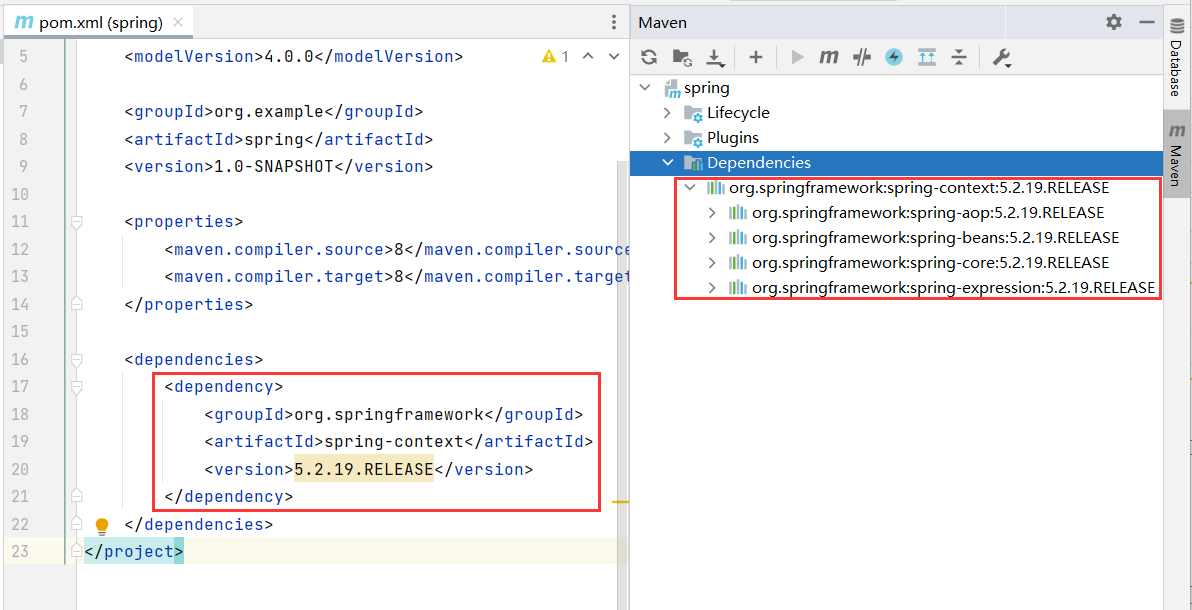This screenshot has height=610, width=1192.
Task: Select org.springframework:spring-context:5.2.19.RELEASE
Action: (x=919, y=188)
